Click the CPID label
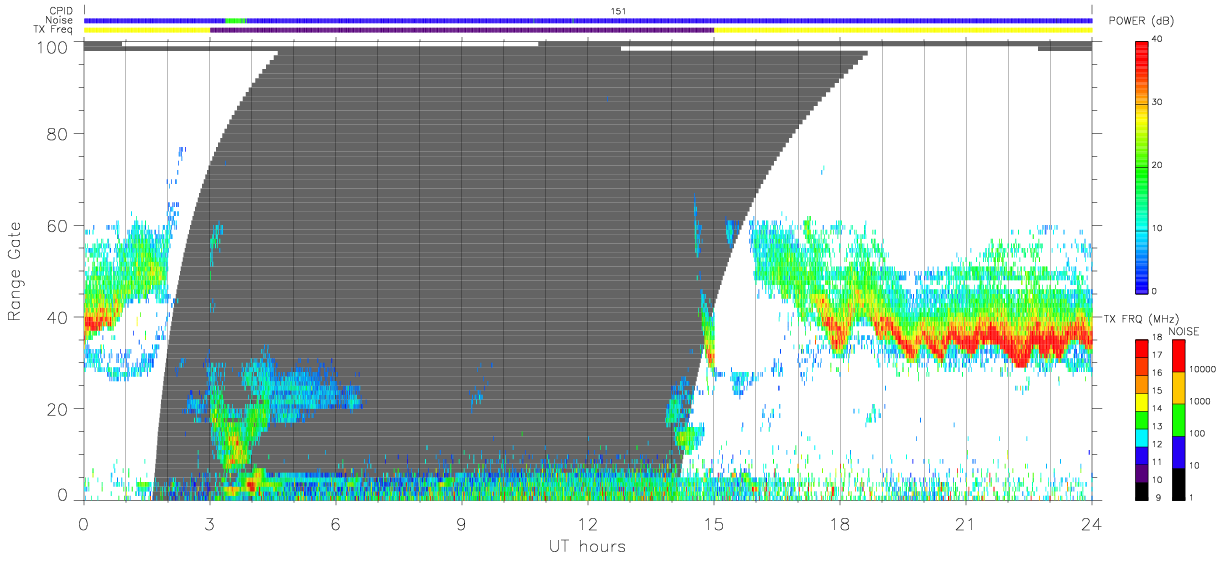 (62, 11)
